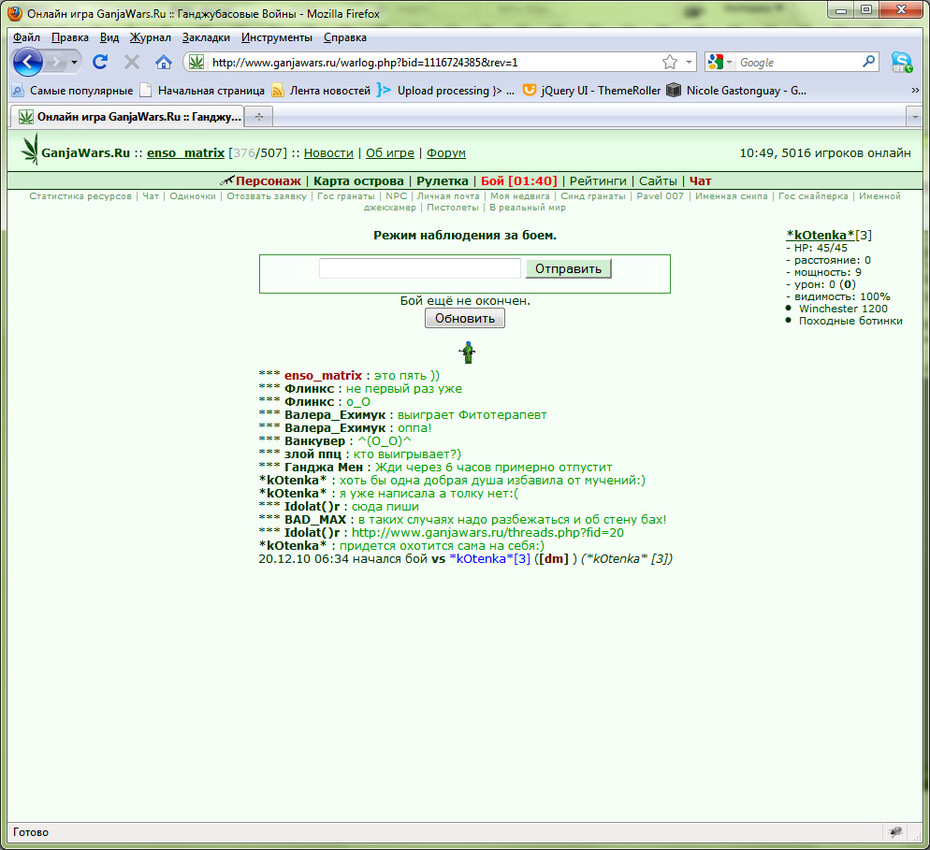
Task: Select the GanjaWars.Ru browser tab
Action: [129, 117]
